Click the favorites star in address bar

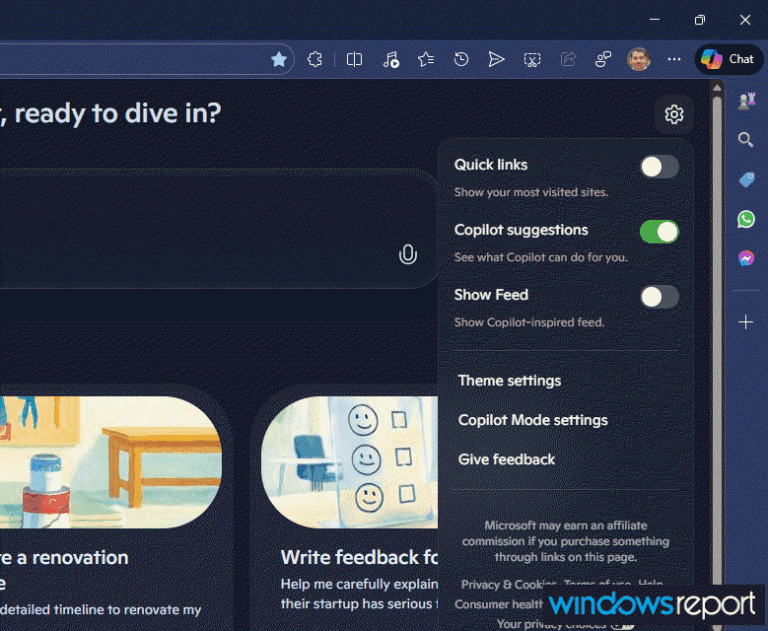[x=279, y=60]
